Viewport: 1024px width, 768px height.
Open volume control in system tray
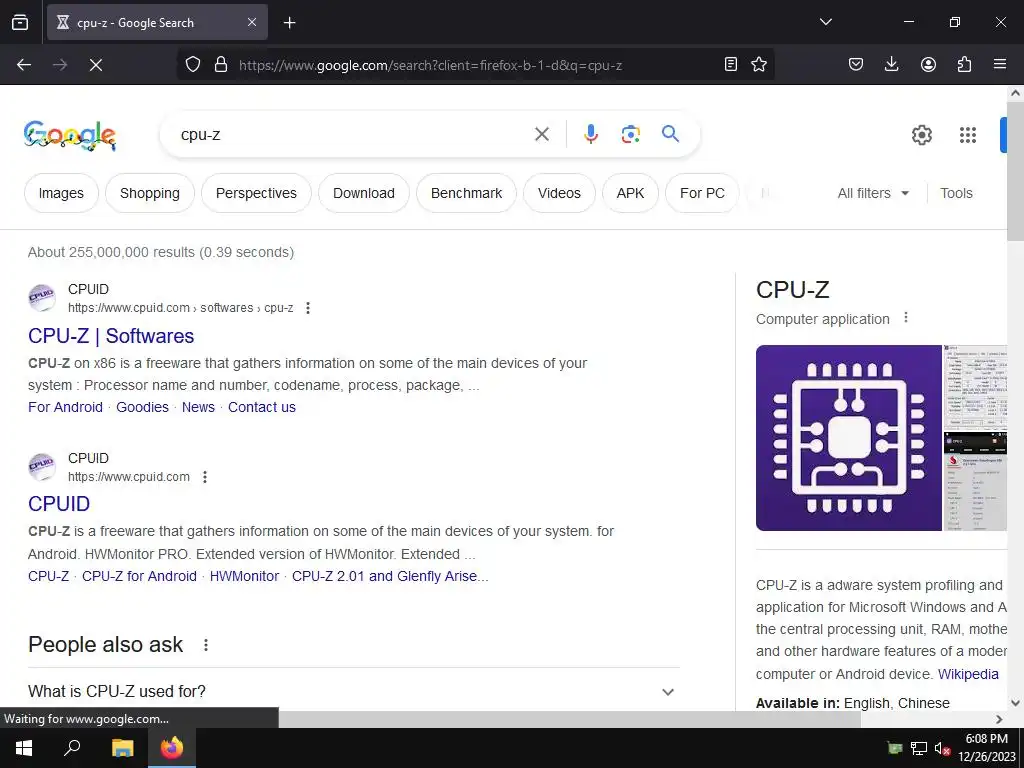tap(941, 748)
